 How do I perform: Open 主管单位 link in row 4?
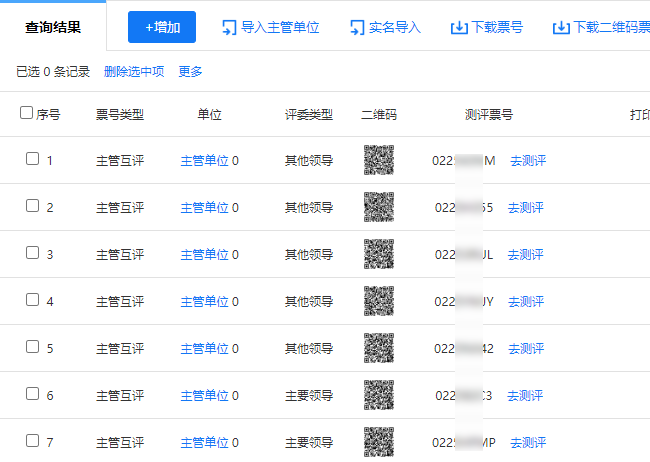click(x=204, y=301)
